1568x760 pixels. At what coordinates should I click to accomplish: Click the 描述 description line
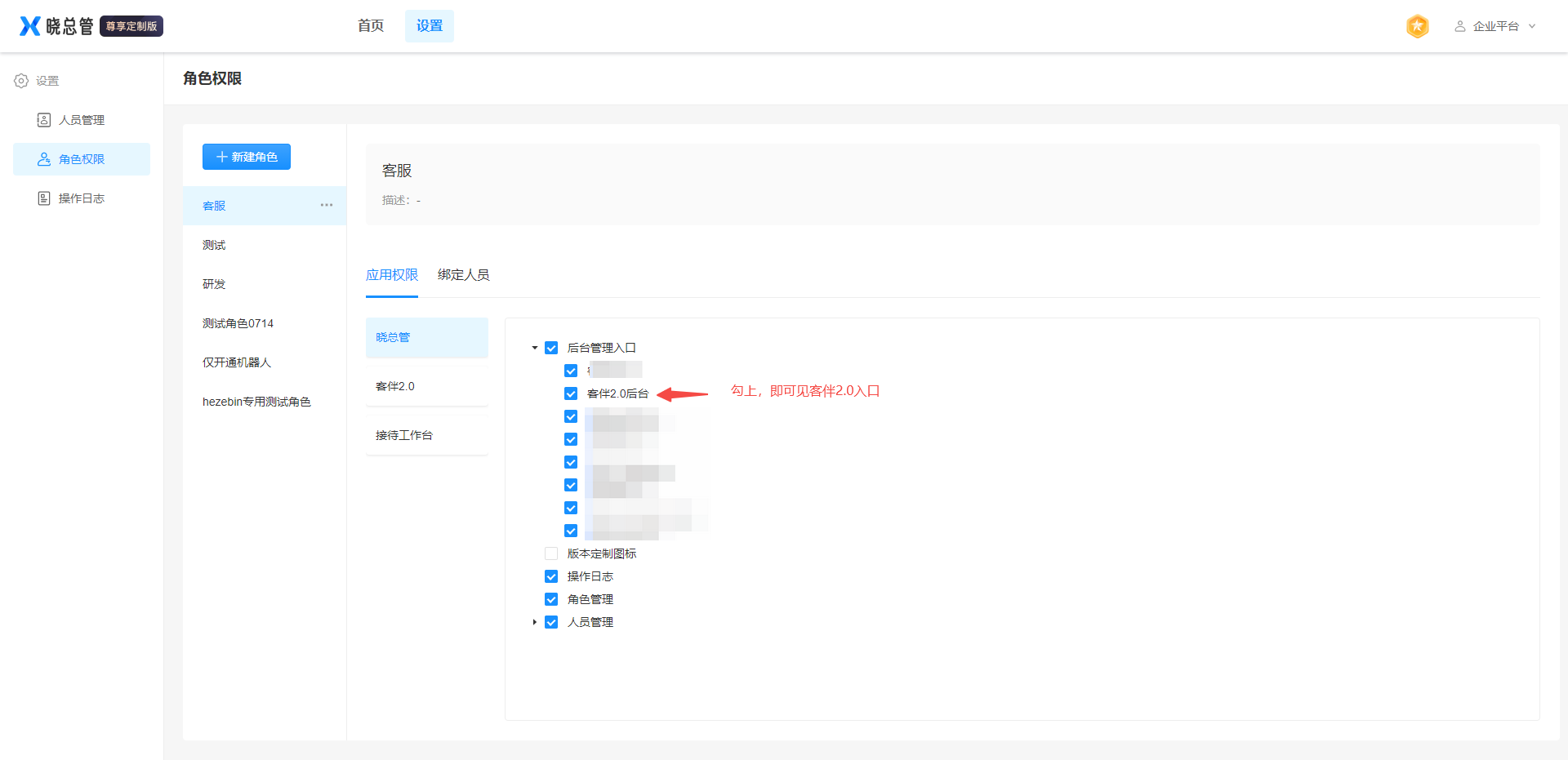[401, 200]
